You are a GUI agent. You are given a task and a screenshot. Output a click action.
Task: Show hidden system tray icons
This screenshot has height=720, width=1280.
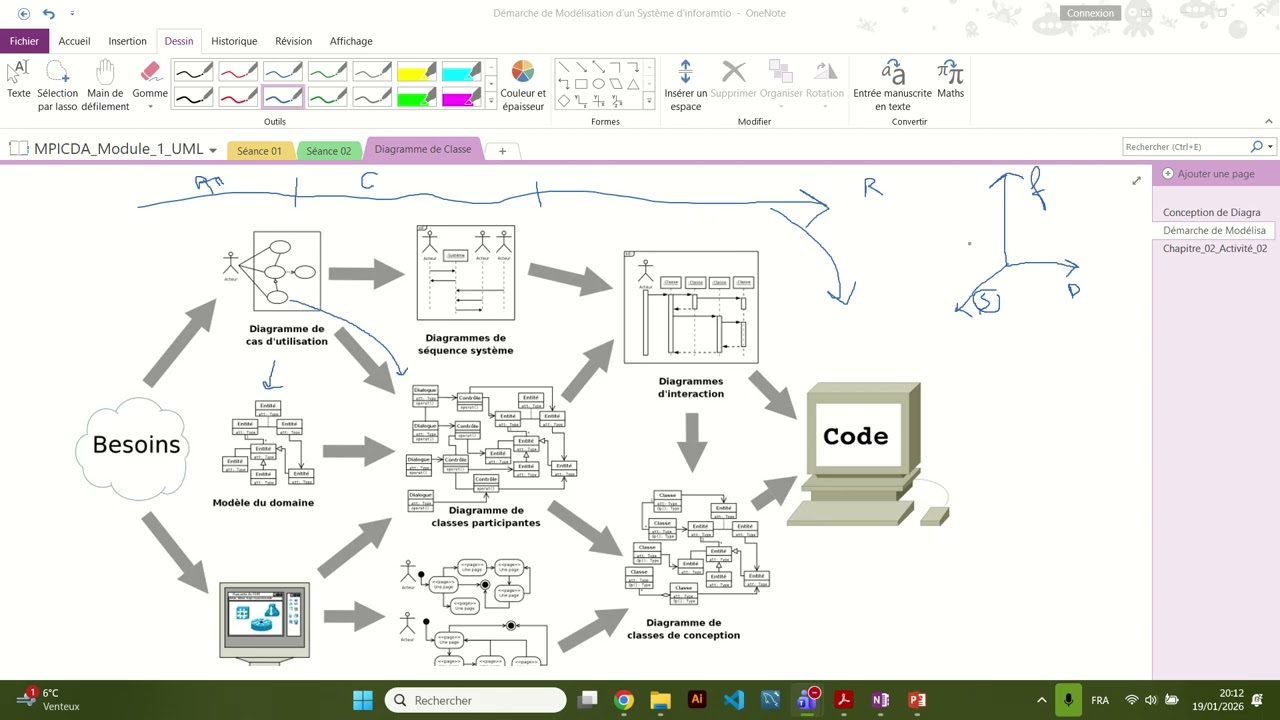tap(1042, 700)
